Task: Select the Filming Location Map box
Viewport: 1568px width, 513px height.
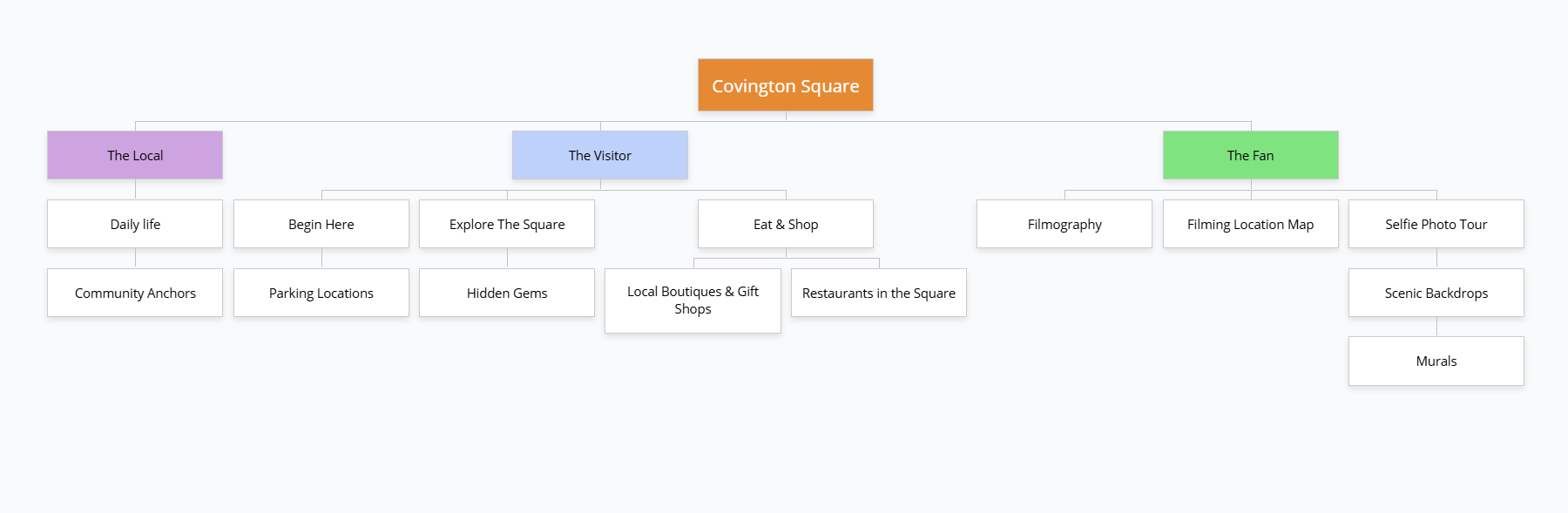Action: tap(1250, 224)
